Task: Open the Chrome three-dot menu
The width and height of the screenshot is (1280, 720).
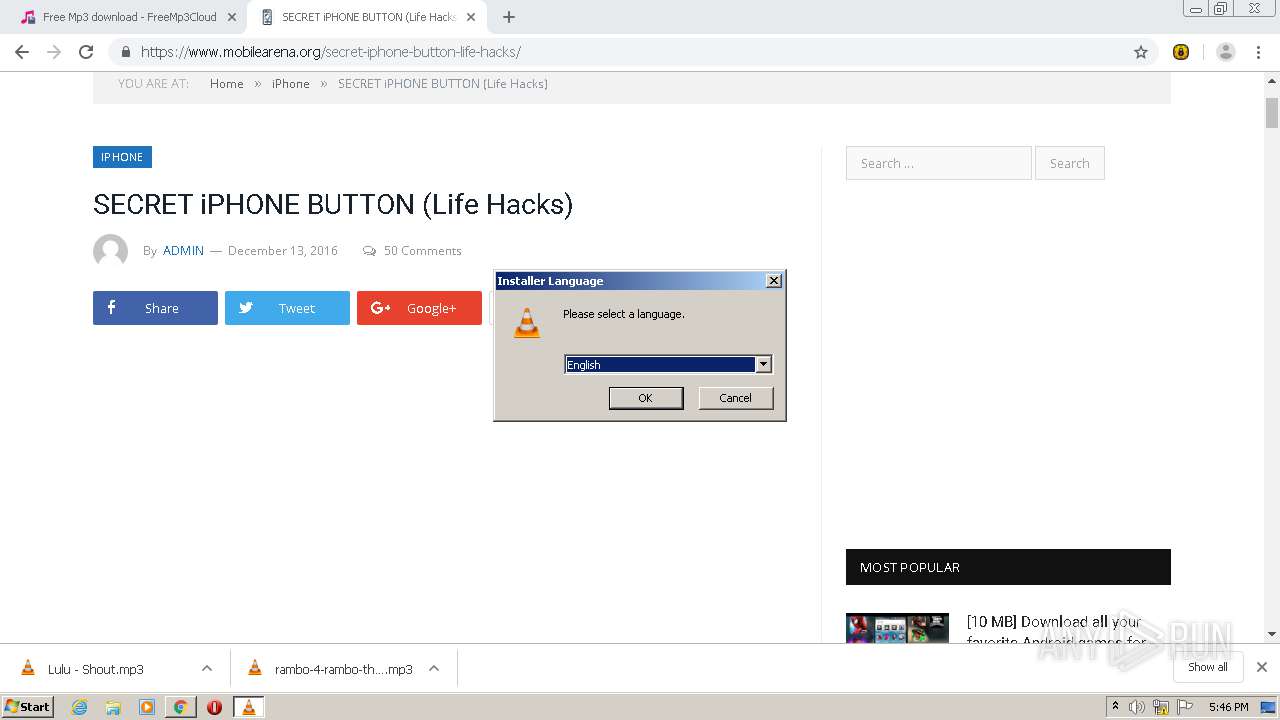Action: (1258, 52)
